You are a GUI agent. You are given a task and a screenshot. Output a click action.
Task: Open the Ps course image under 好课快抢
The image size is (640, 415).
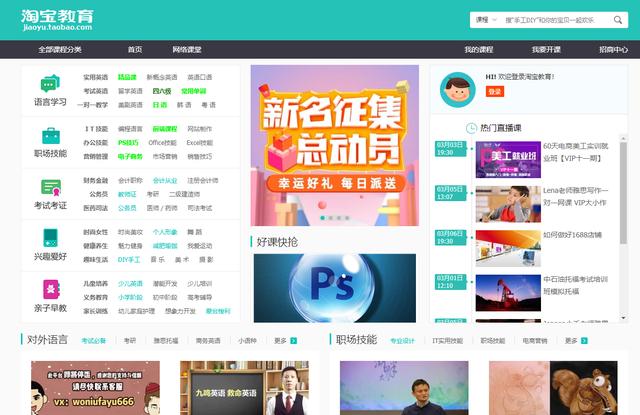click(335, 288)
